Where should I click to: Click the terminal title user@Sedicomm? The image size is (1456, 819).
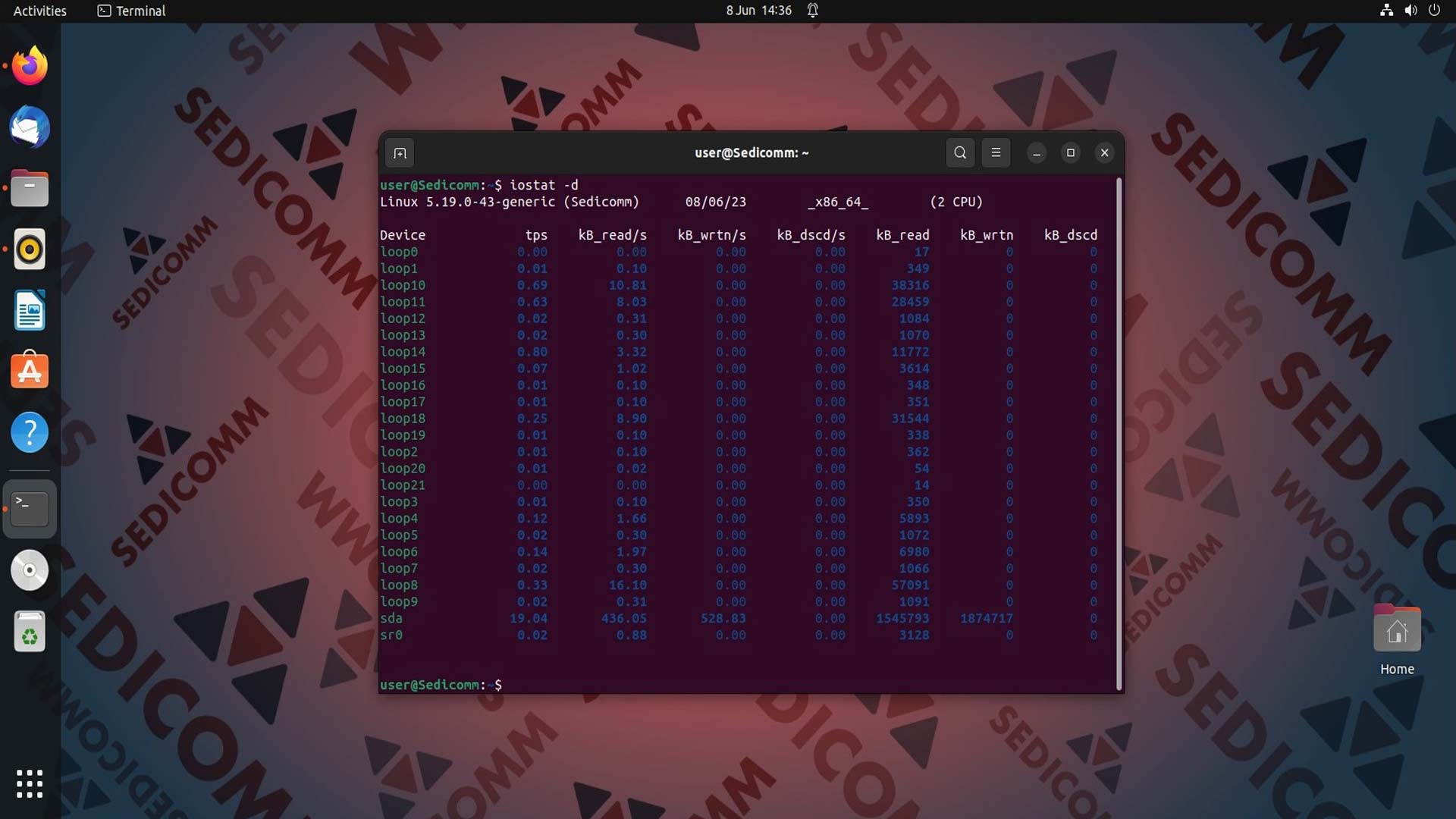coord(752,152)
